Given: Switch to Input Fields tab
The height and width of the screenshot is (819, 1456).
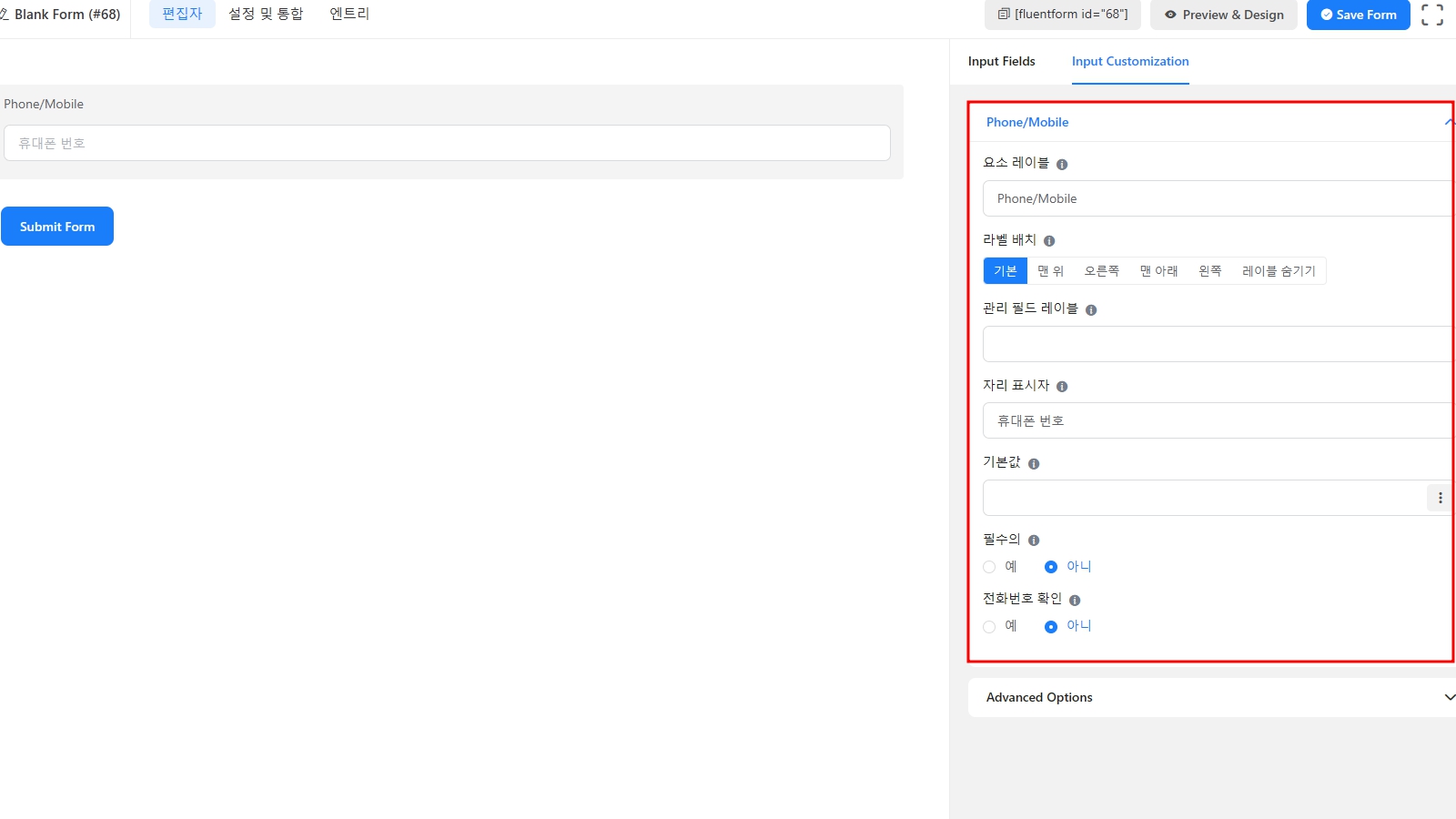Looking at the screenshot, I should [x=1001, y=61].
